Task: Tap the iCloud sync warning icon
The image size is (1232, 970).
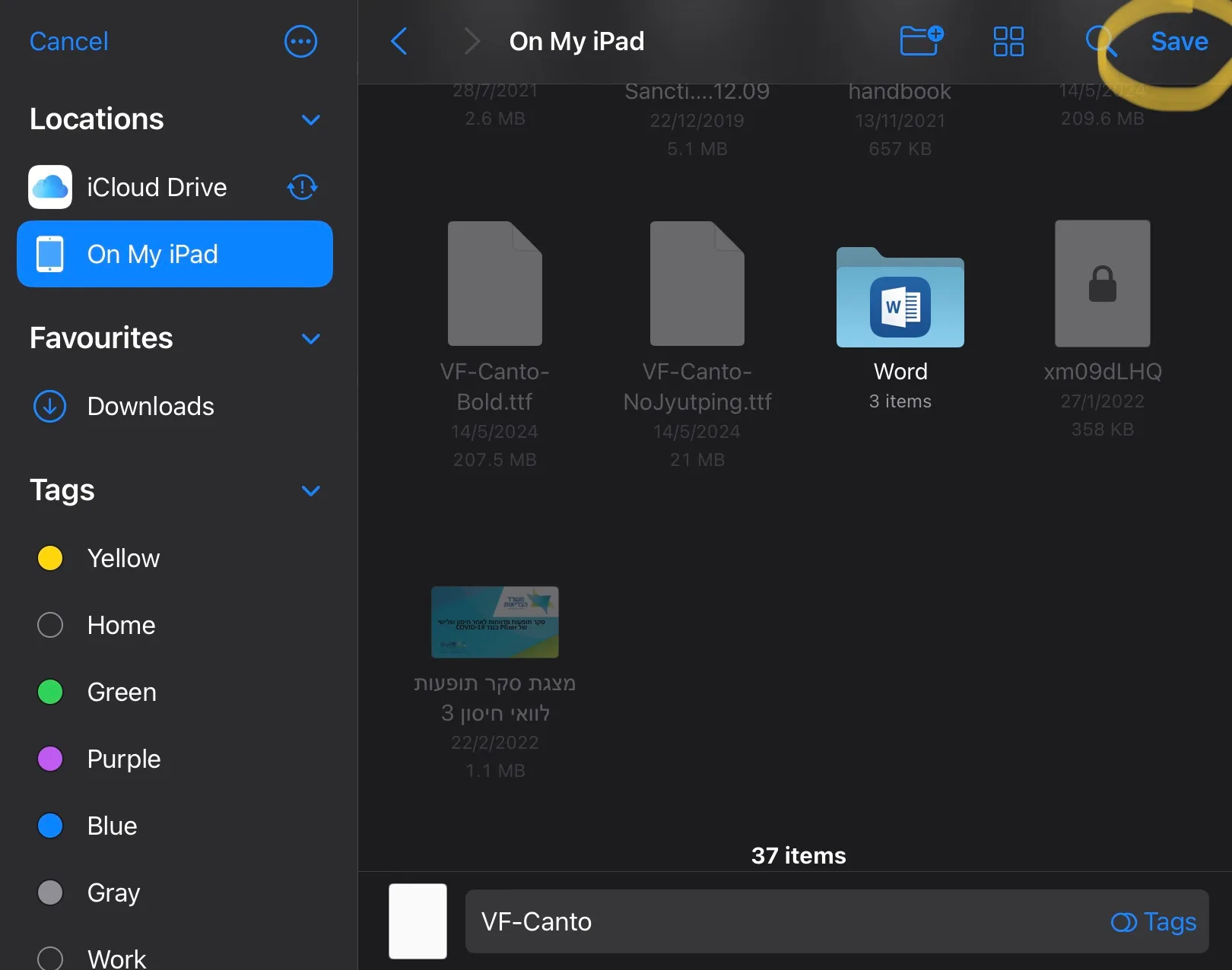Action: (302, 187)
